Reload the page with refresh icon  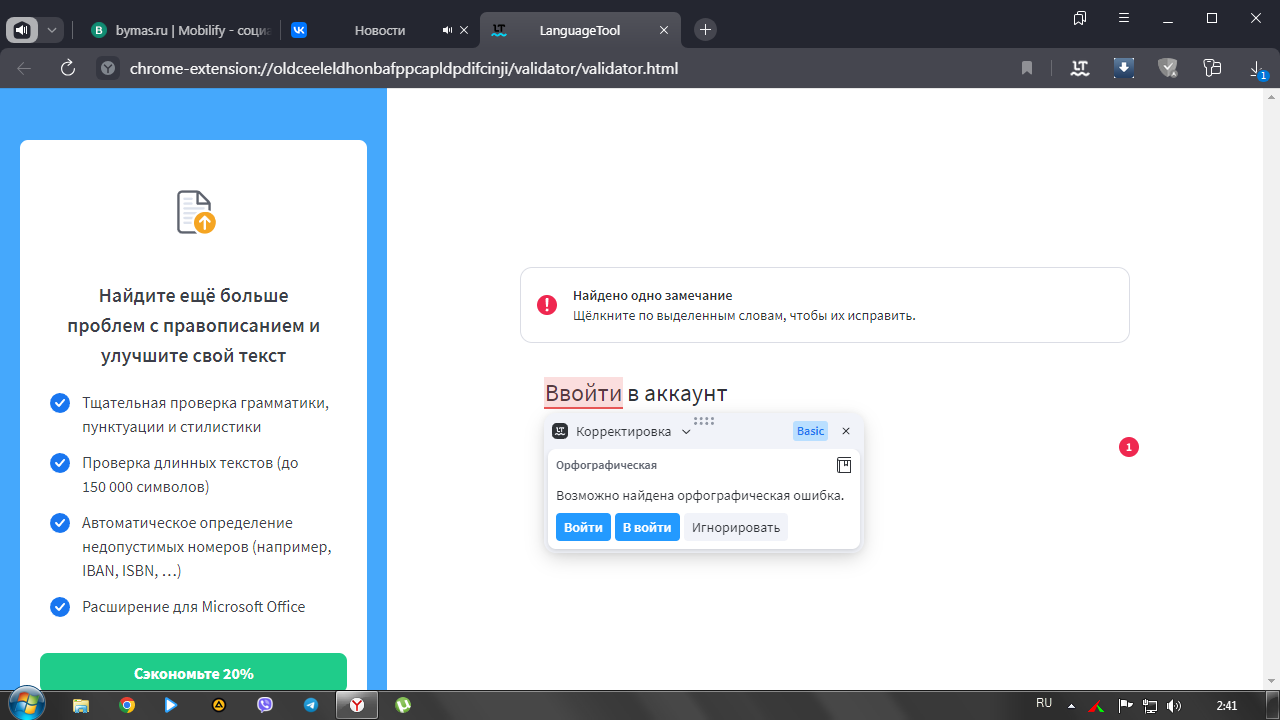(x=68, y=68)
